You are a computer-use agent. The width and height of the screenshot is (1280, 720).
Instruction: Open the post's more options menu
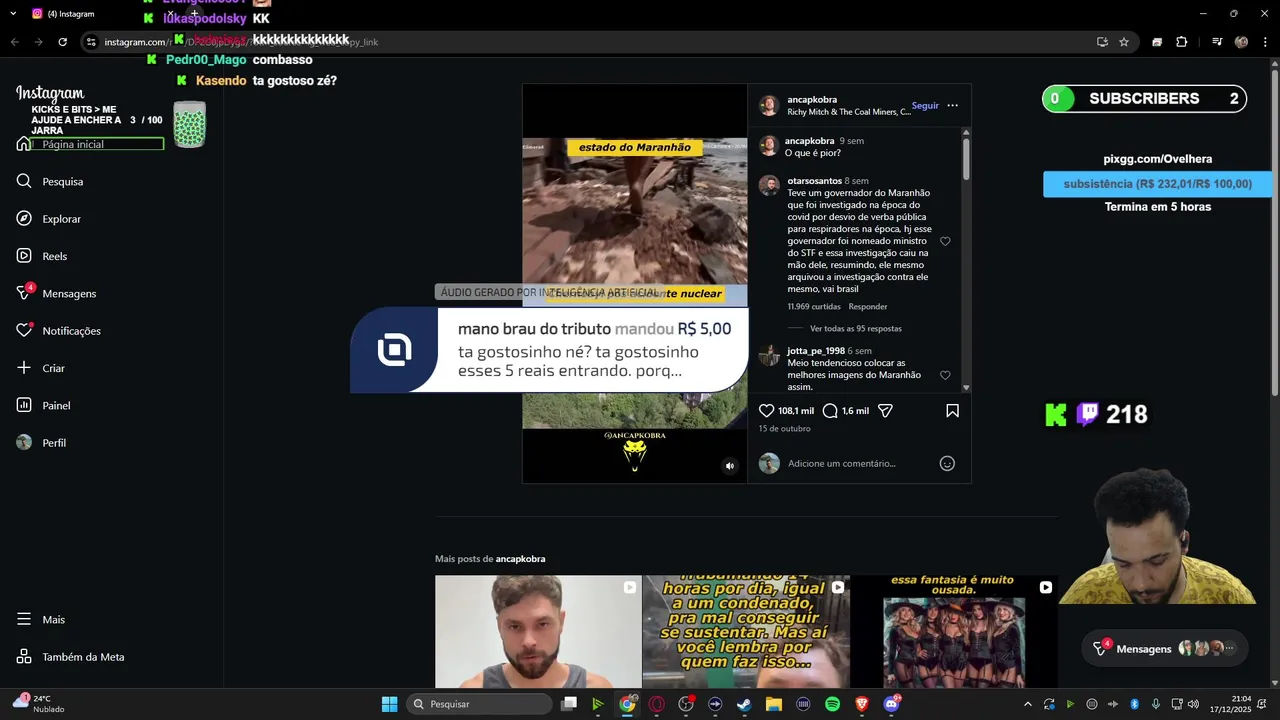(x=952, y=105)
